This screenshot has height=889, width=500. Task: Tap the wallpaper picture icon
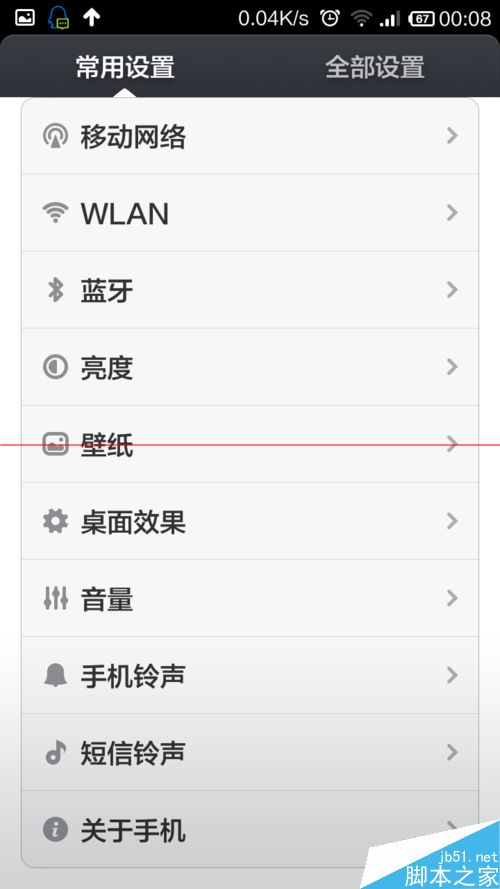pos(56,444)
